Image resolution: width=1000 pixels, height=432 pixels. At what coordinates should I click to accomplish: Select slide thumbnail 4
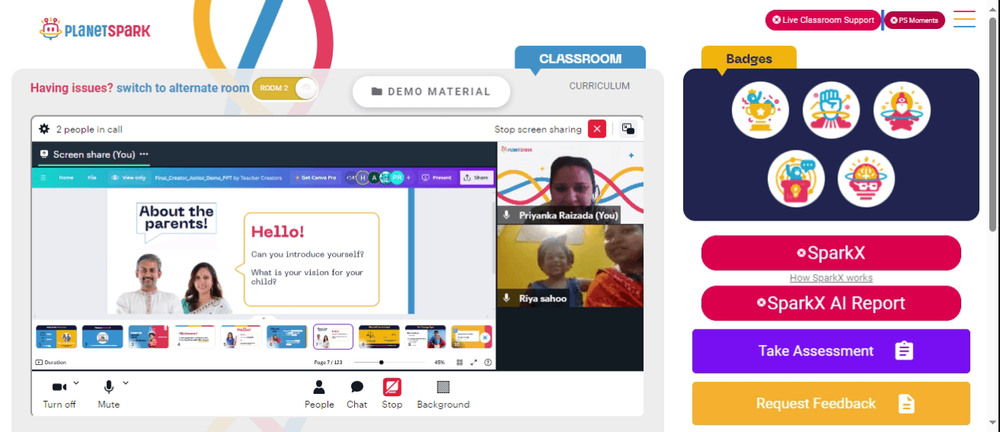tap(195, 336)
